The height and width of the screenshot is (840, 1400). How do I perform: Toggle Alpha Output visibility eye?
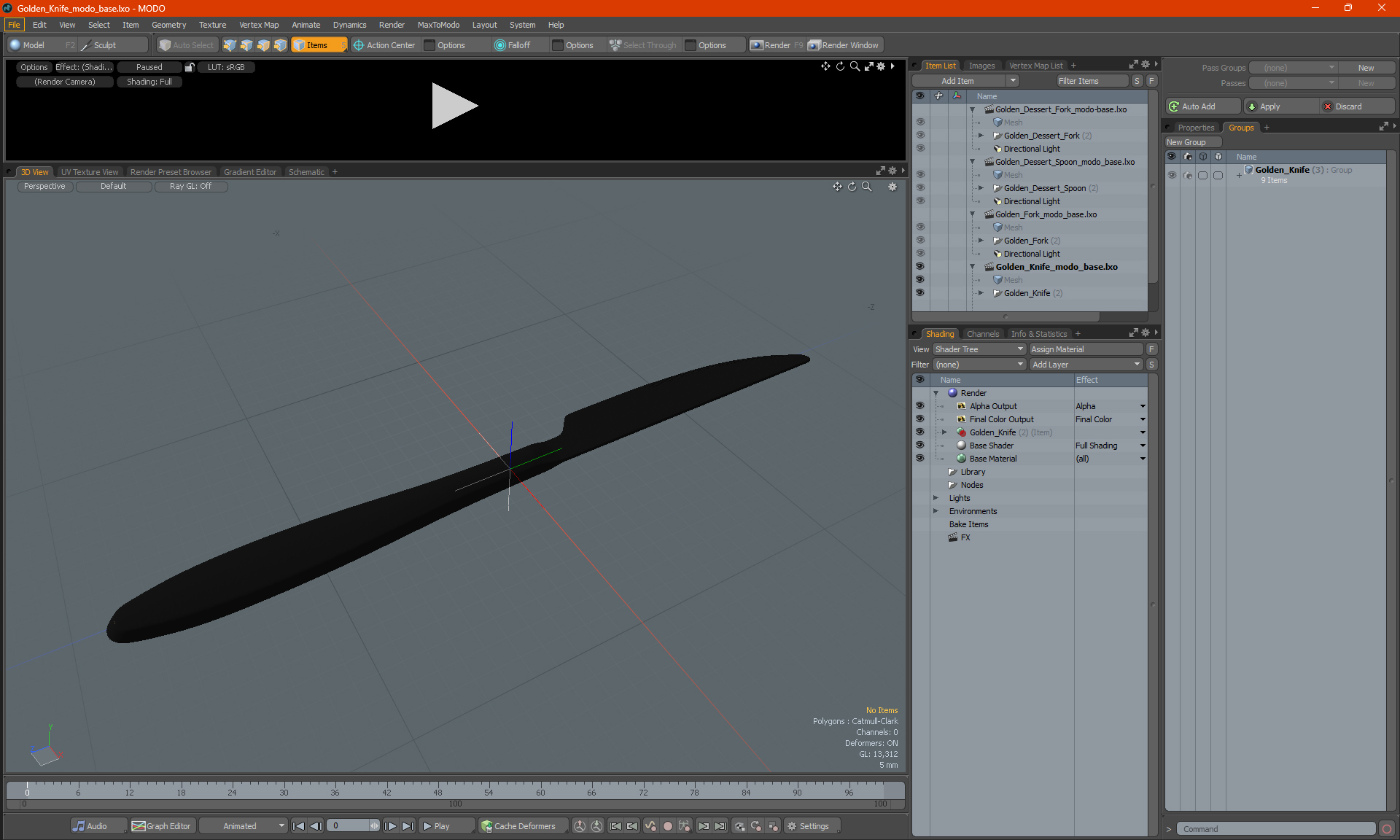coord(919,406)
